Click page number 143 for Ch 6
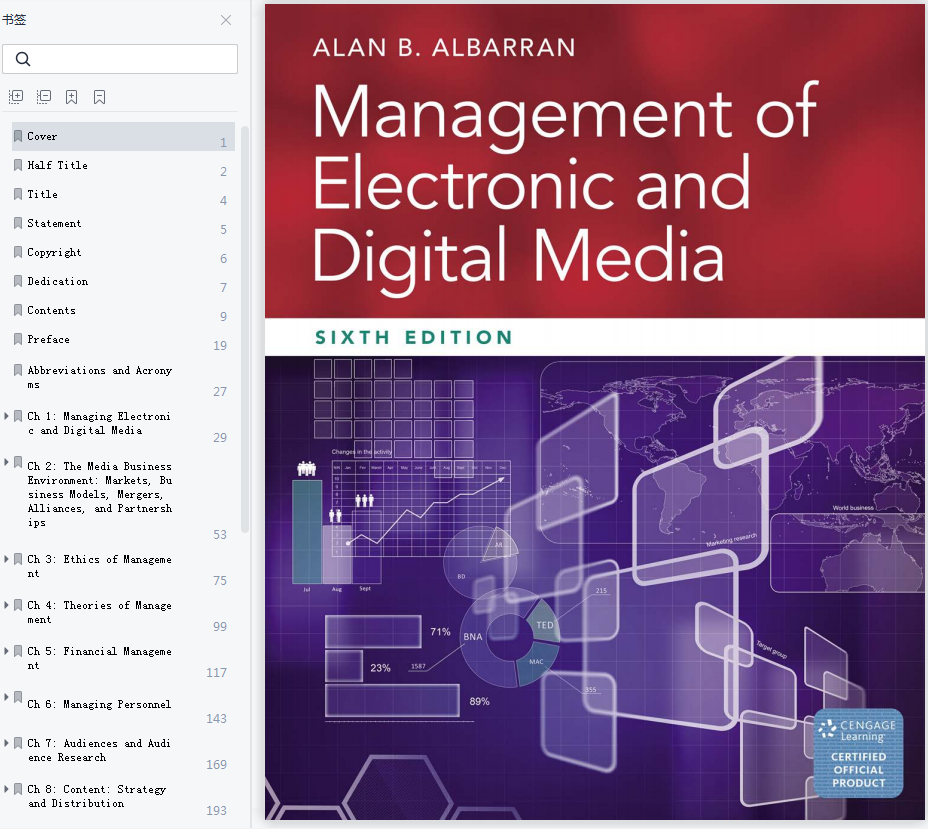 click(x=216, y=719)
